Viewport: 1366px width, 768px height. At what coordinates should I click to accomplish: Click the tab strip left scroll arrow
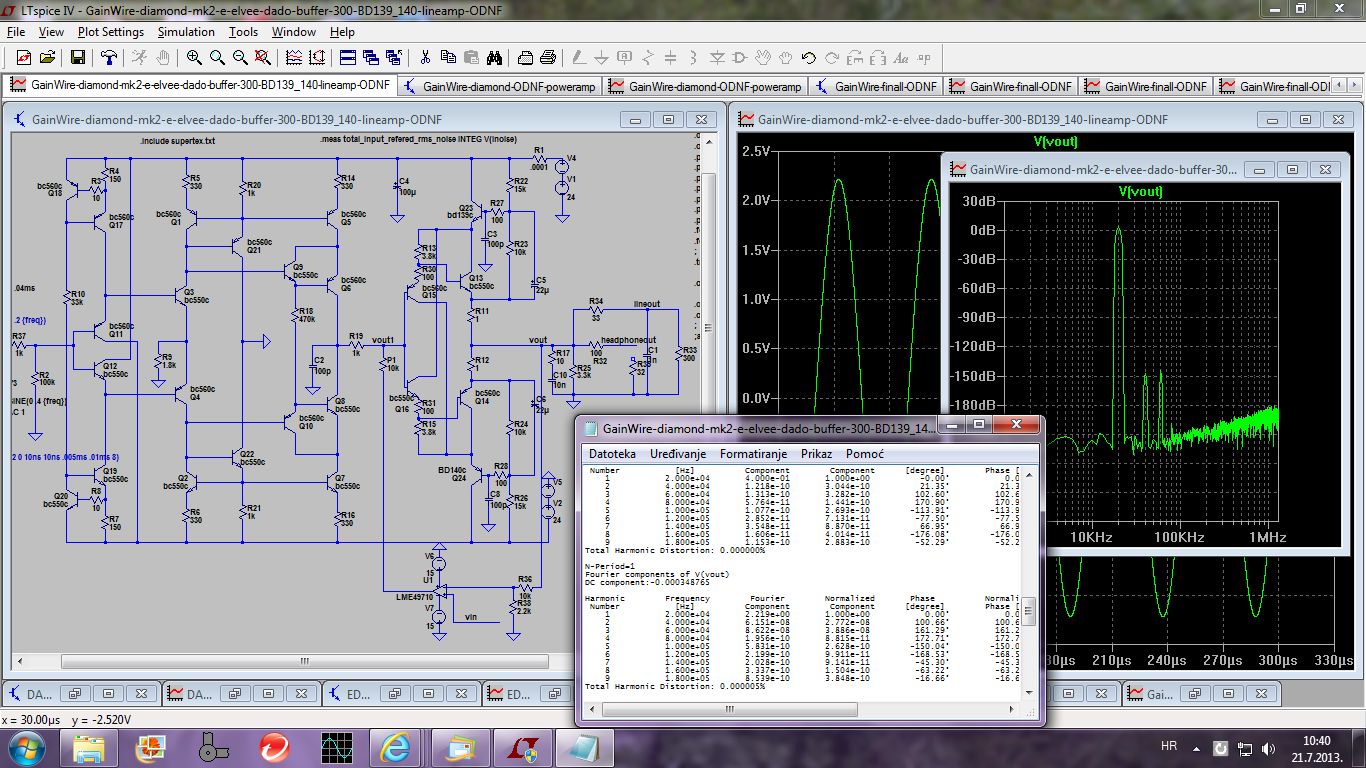pos(1337,87)
